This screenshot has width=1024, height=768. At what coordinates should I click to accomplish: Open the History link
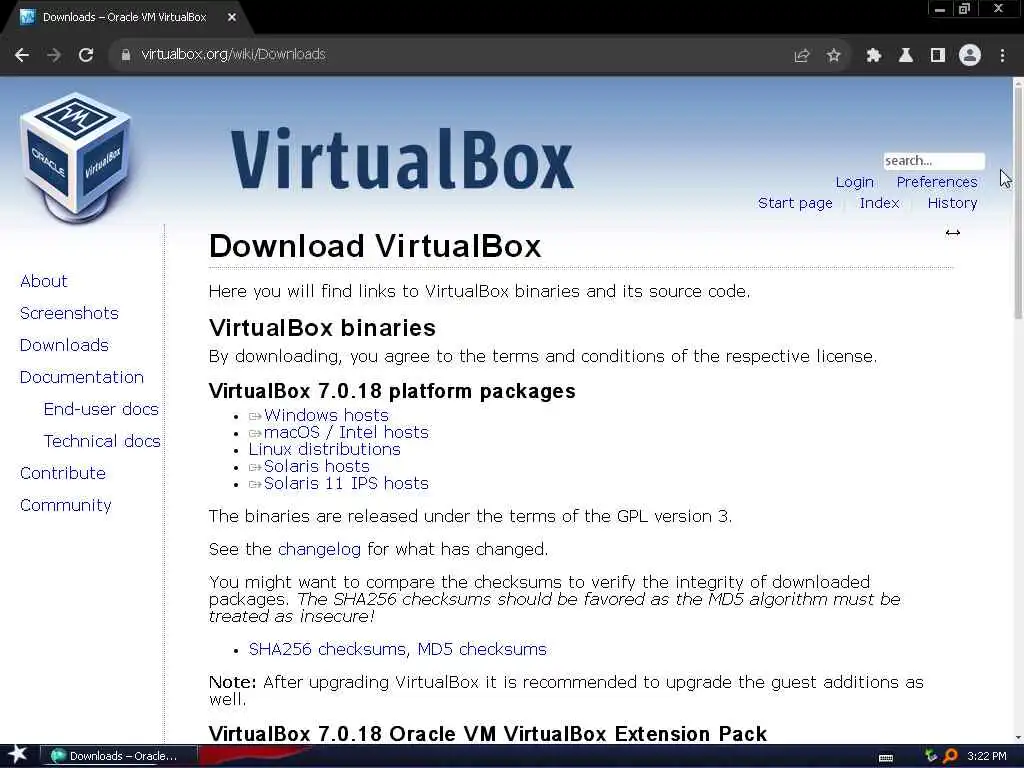tap(952, 203)
